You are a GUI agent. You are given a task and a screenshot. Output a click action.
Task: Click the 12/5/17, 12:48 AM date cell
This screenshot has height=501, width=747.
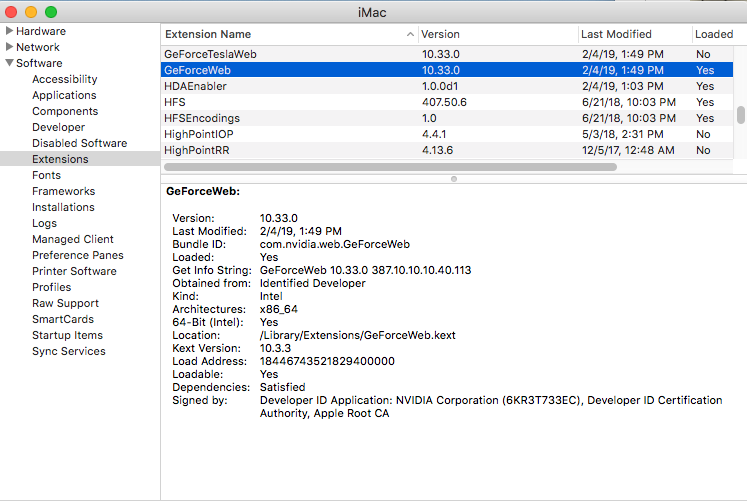628,150
